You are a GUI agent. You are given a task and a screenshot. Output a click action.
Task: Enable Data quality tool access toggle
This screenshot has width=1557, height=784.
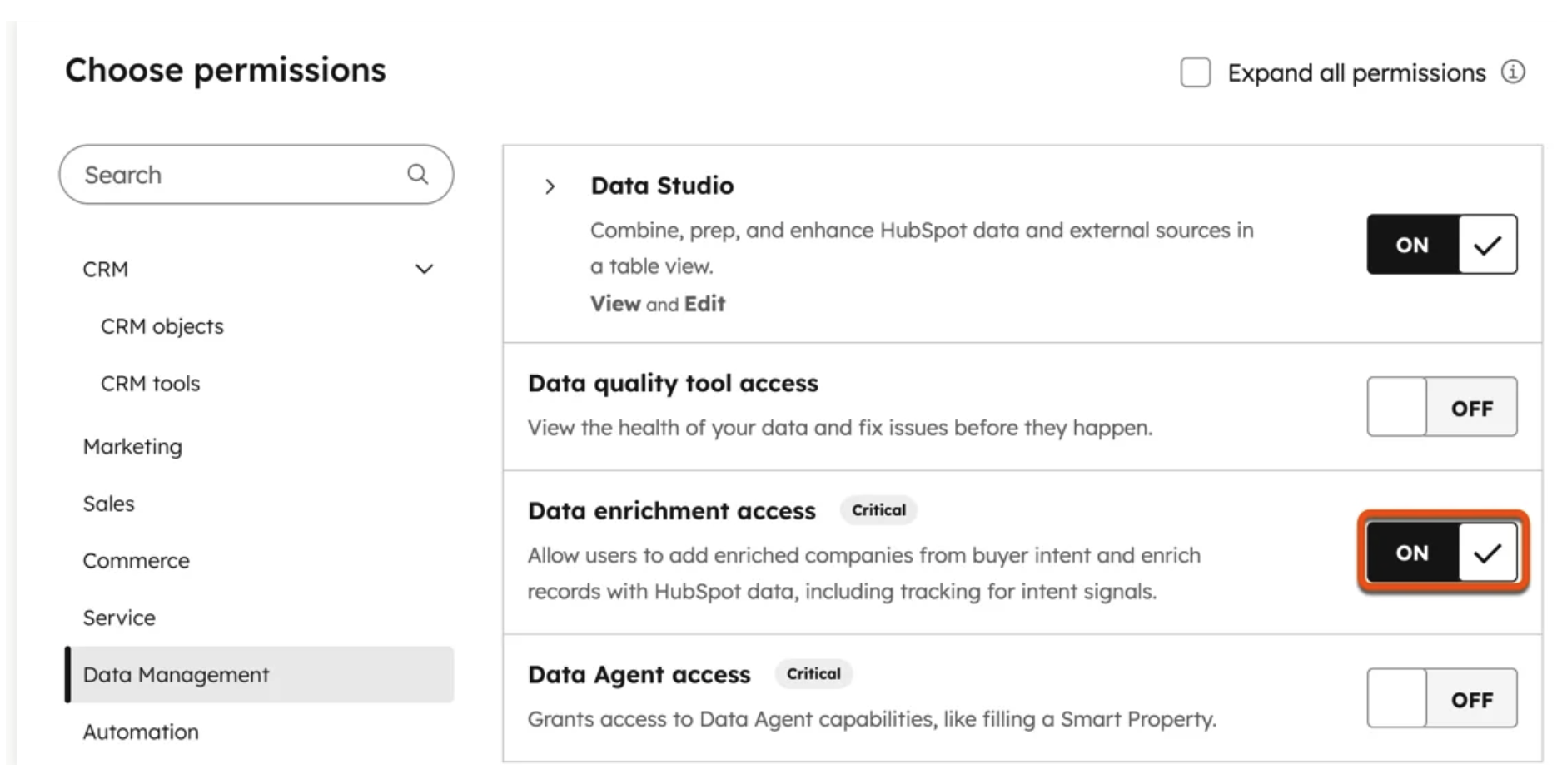pos(1441,407)
